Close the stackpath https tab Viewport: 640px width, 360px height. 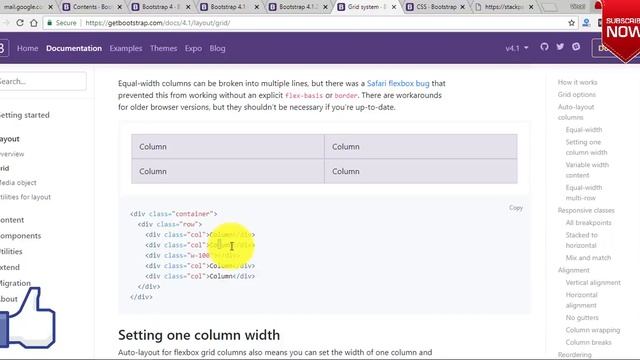(531, 7)
